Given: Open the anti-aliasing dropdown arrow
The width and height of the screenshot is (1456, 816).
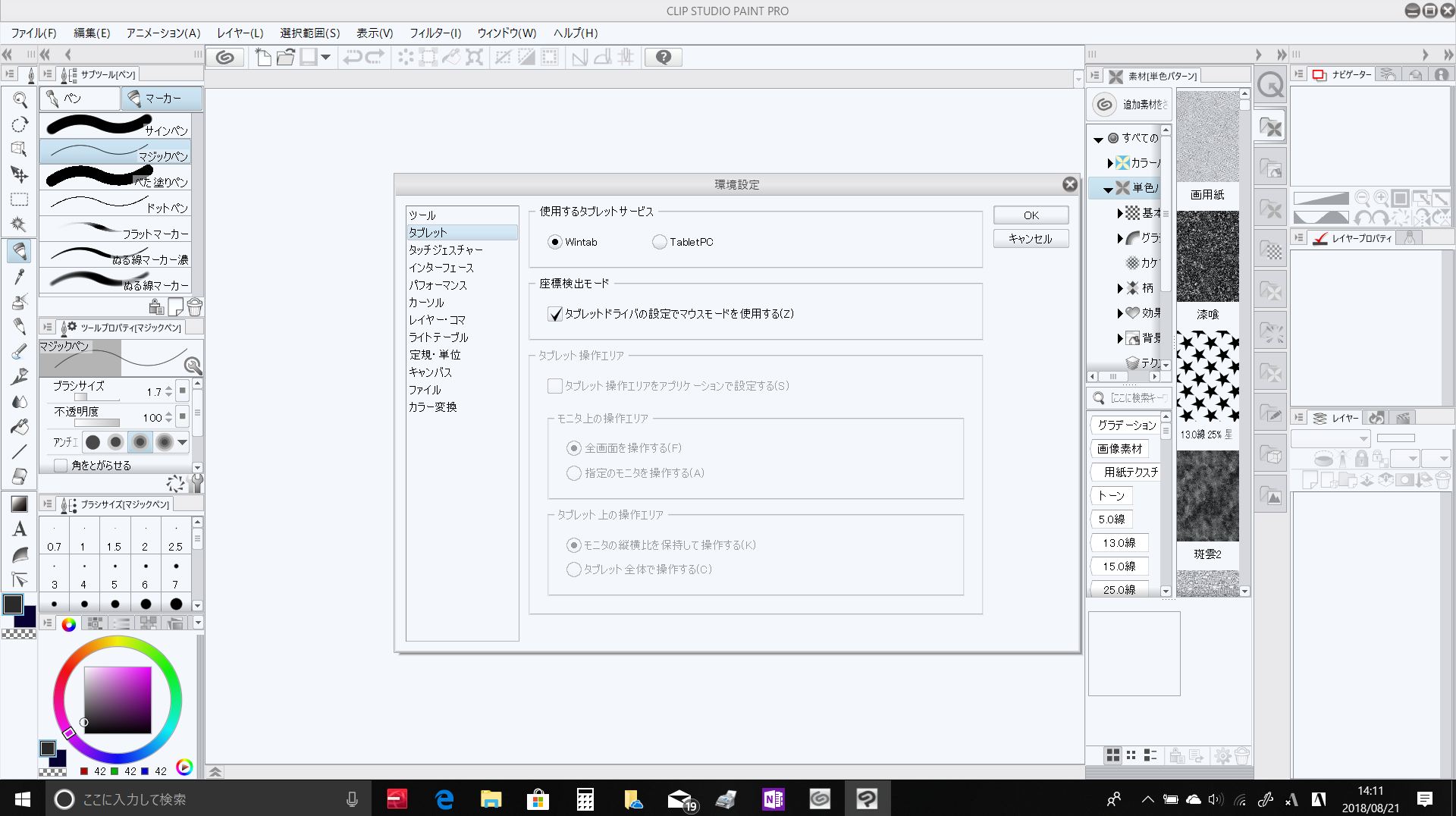Looking at the screenshot, I should [x=183, y=442].
